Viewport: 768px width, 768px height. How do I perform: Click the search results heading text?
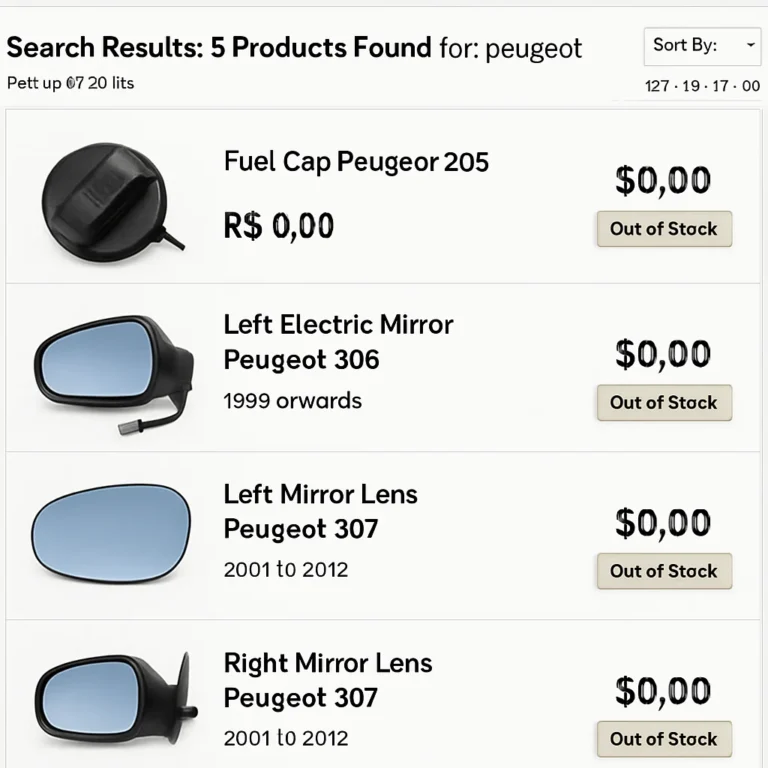(294, 47)
